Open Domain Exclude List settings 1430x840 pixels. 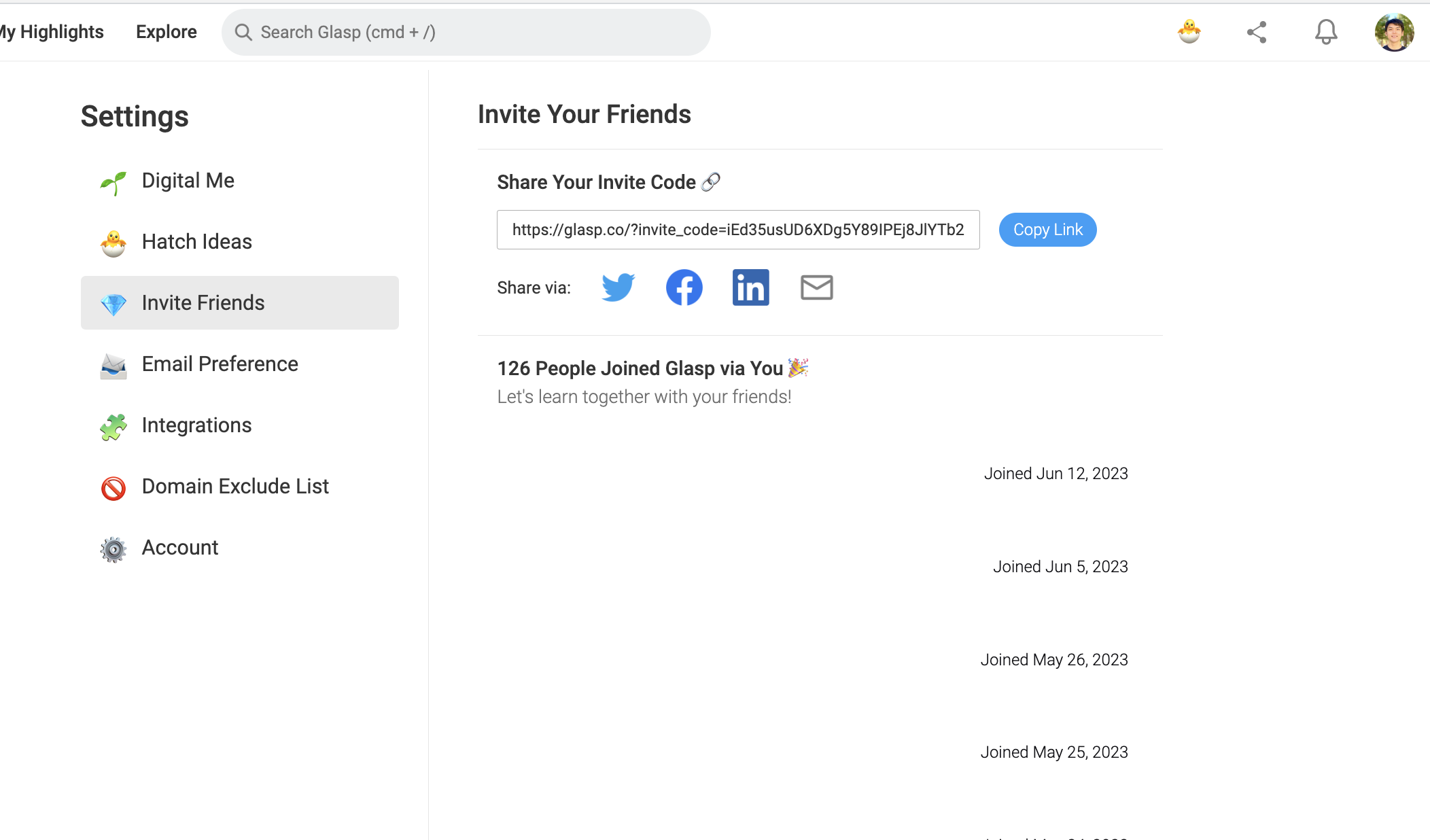click(x=240, y=487)
